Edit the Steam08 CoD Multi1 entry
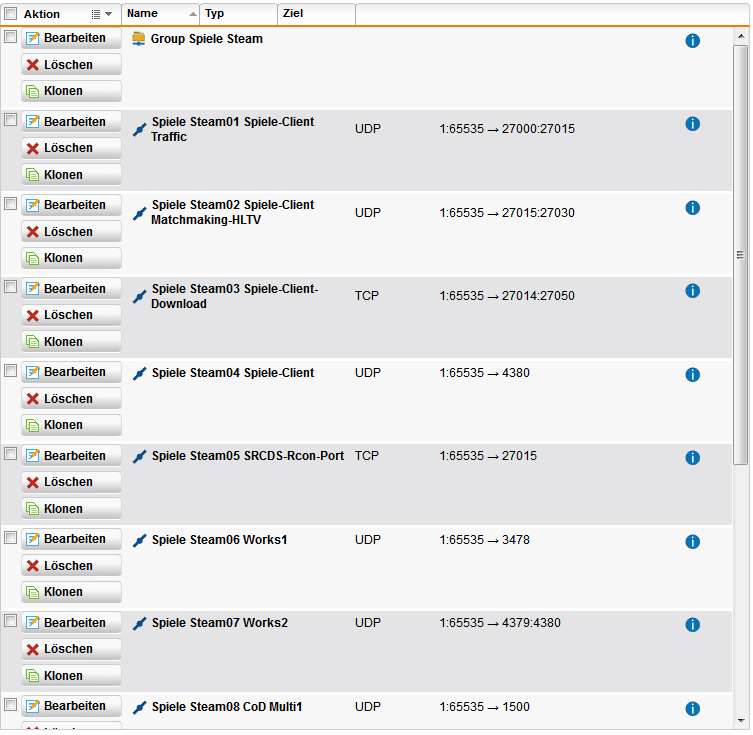Image resolution: width=753 pixels, height=735 pixels. 71,706
